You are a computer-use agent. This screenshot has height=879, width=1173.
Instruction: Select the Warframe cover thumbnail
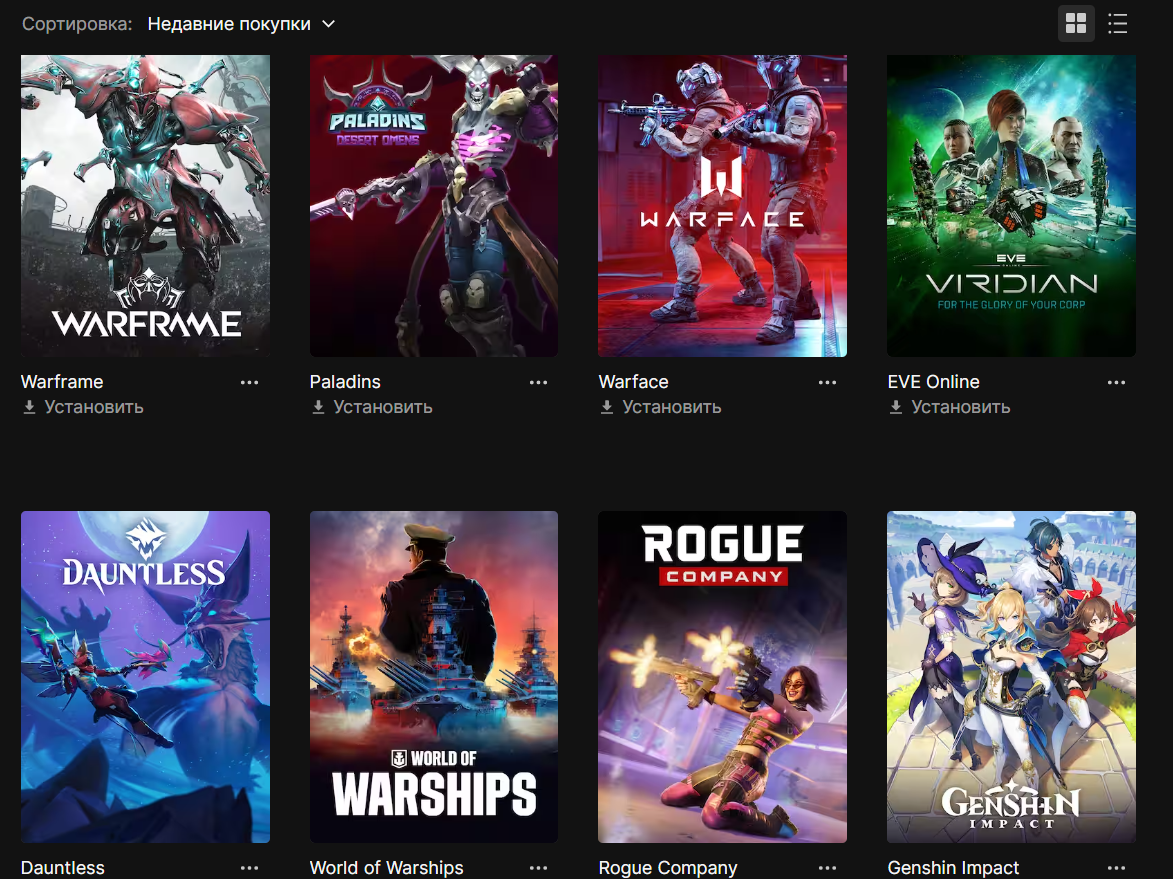coord(145,206)
